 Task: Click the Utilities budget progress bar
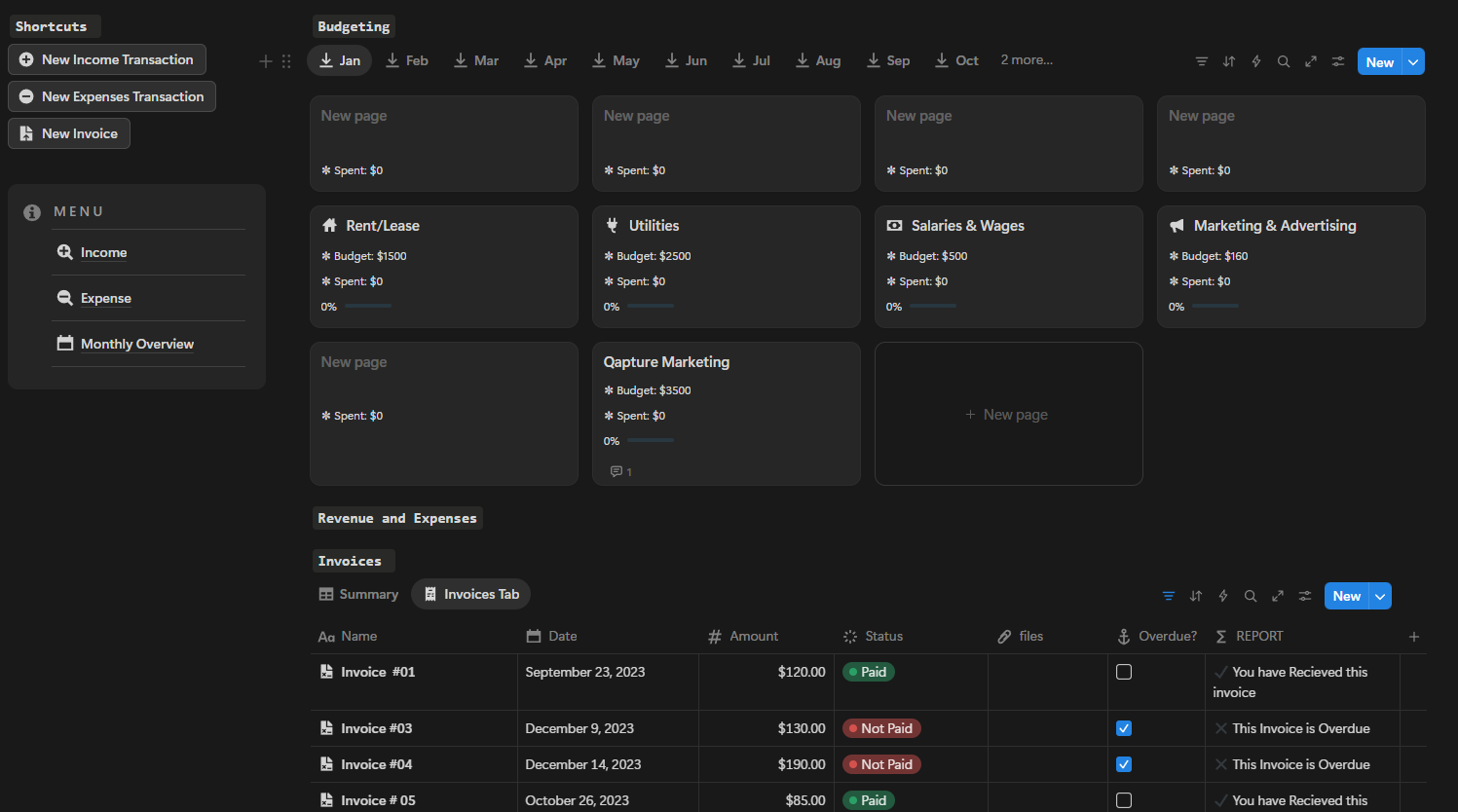(650, 306)
